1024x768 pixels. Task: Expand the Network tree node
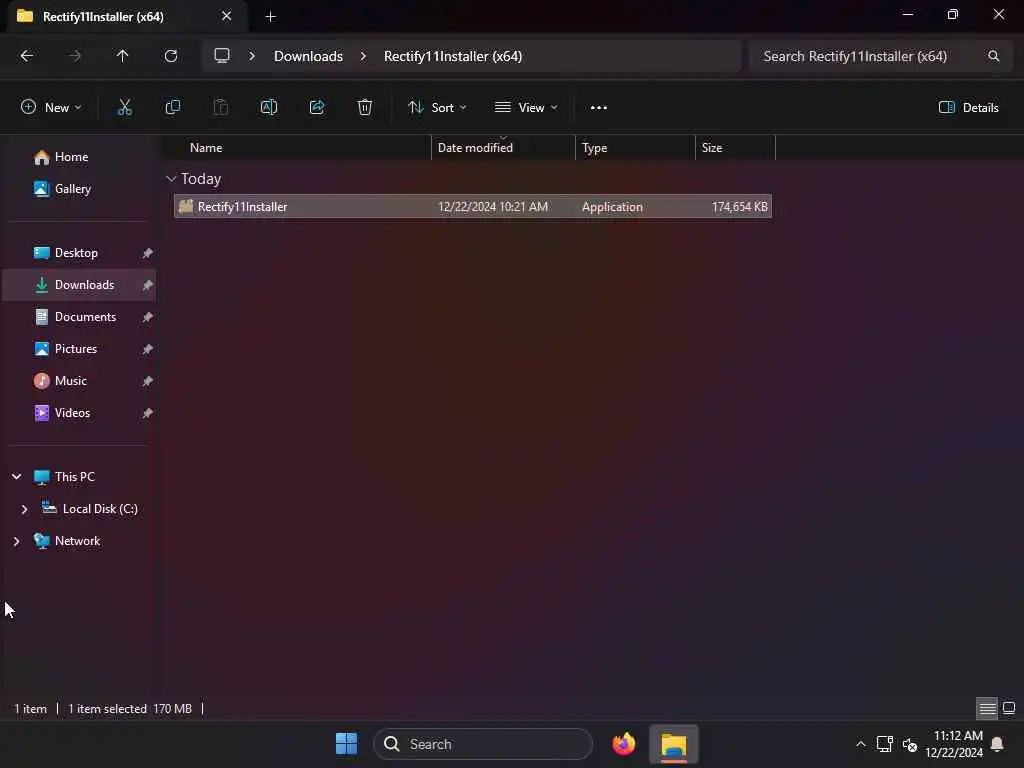(16, 541)
